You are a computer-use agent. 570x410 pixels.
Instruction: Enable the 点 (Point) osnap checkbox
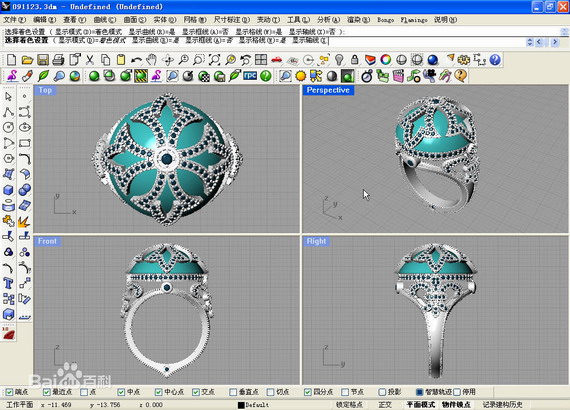pos(84,392)
